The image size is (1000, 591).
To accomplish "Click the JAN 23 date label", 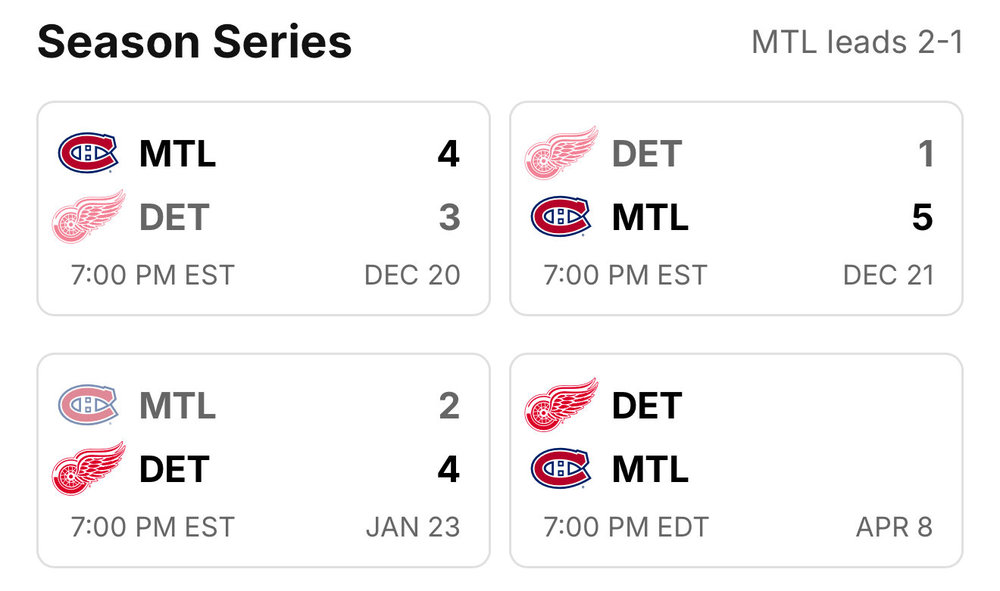I will (413, 527).
